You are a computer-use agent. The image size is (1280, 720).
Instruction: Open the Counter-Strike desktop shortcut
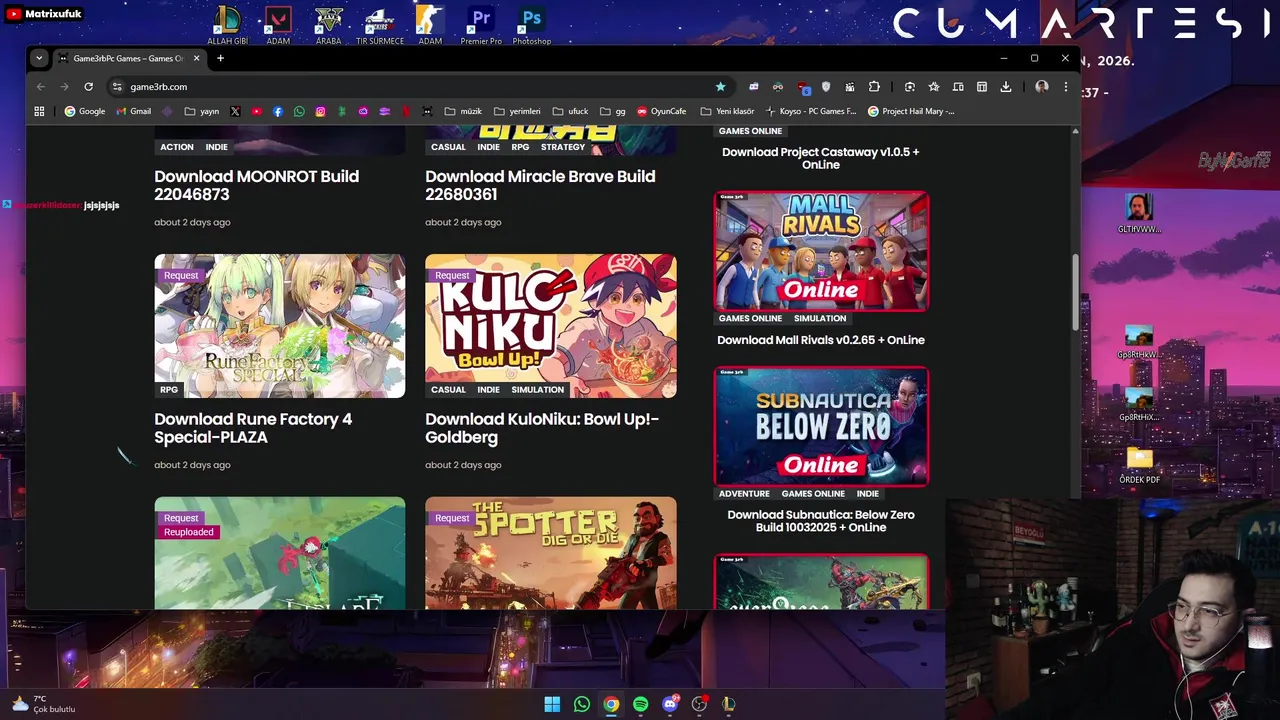click(430, 25)
